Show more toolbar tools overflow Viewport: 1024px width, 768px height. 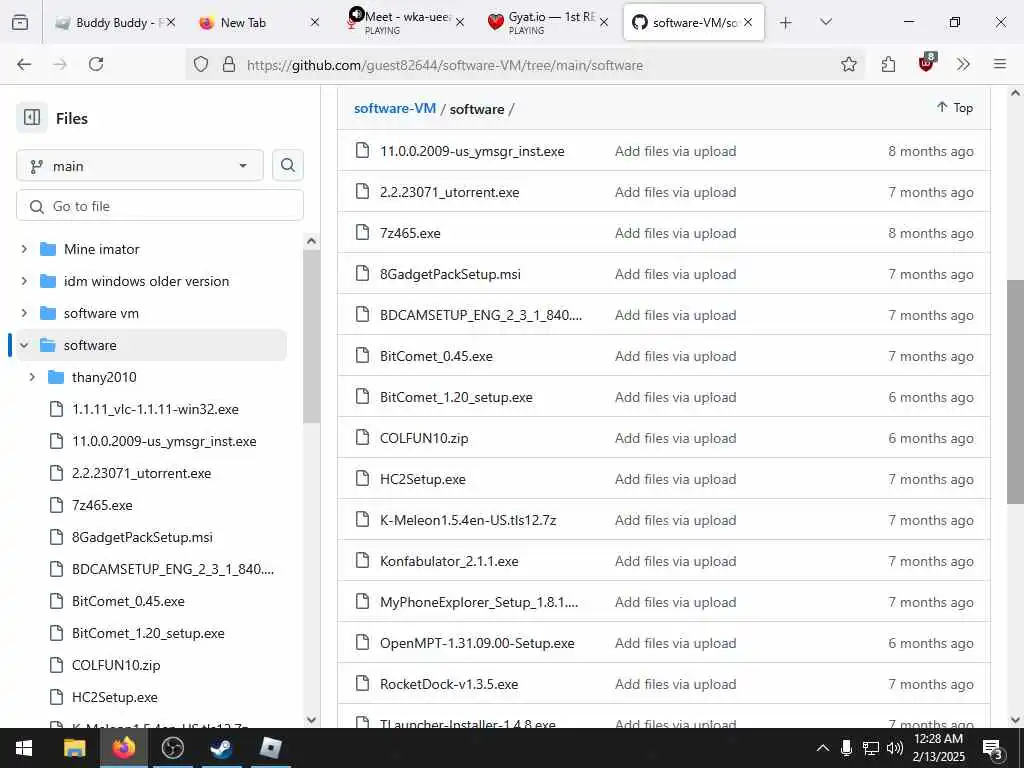pos(963,64)
